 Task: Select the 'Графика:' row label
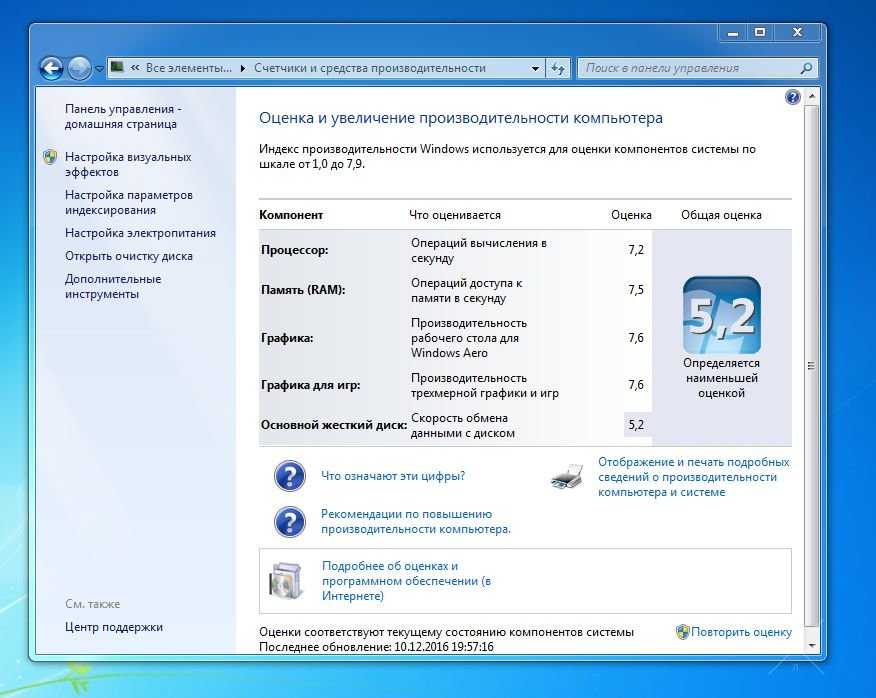coord(287,338)
